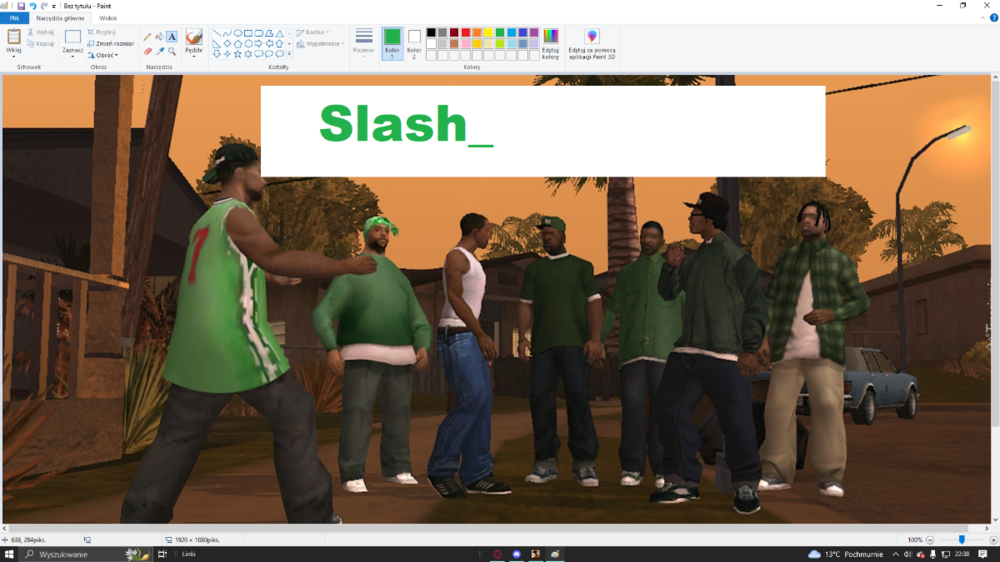Choose the Triangle shape
Image resolution: width=1000 pixels, height=562 pixels.
pyautogui.click(x=279, y=33)
